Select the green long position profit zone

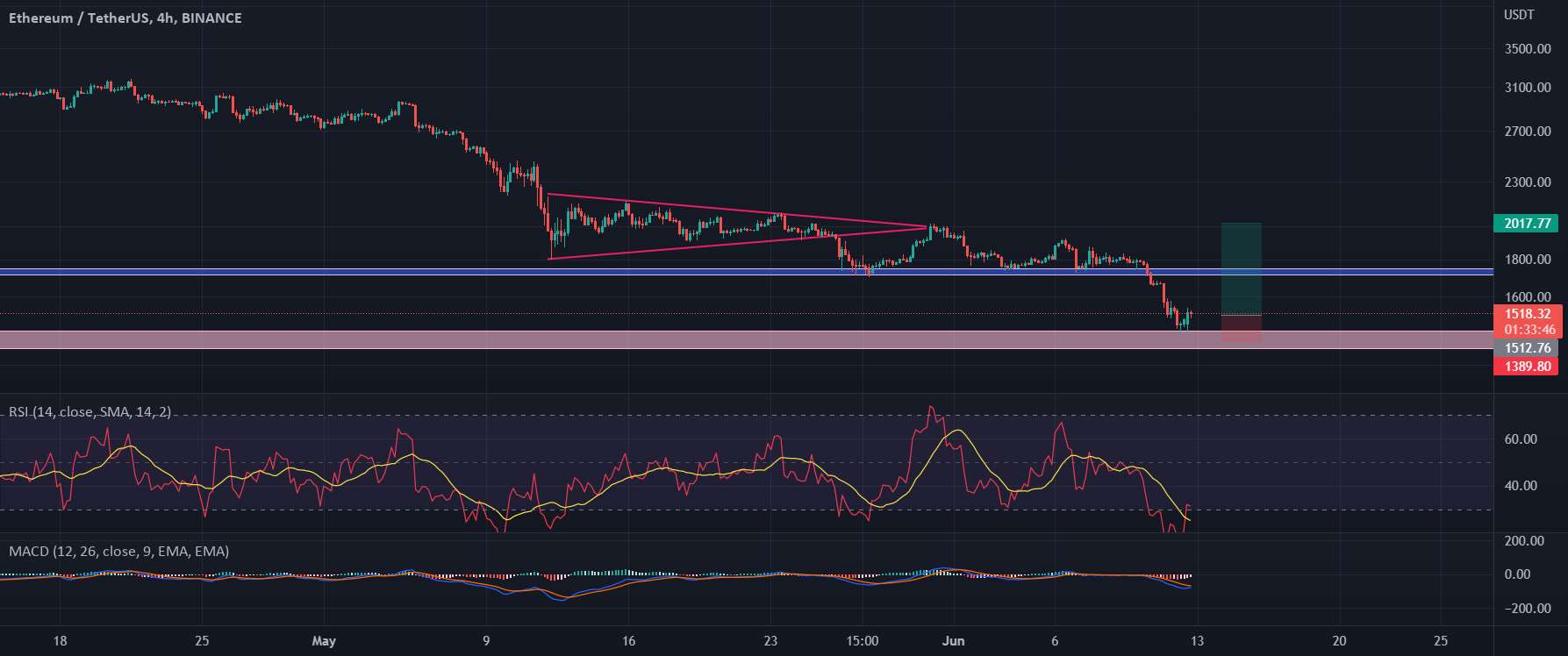coord(1242,269)
